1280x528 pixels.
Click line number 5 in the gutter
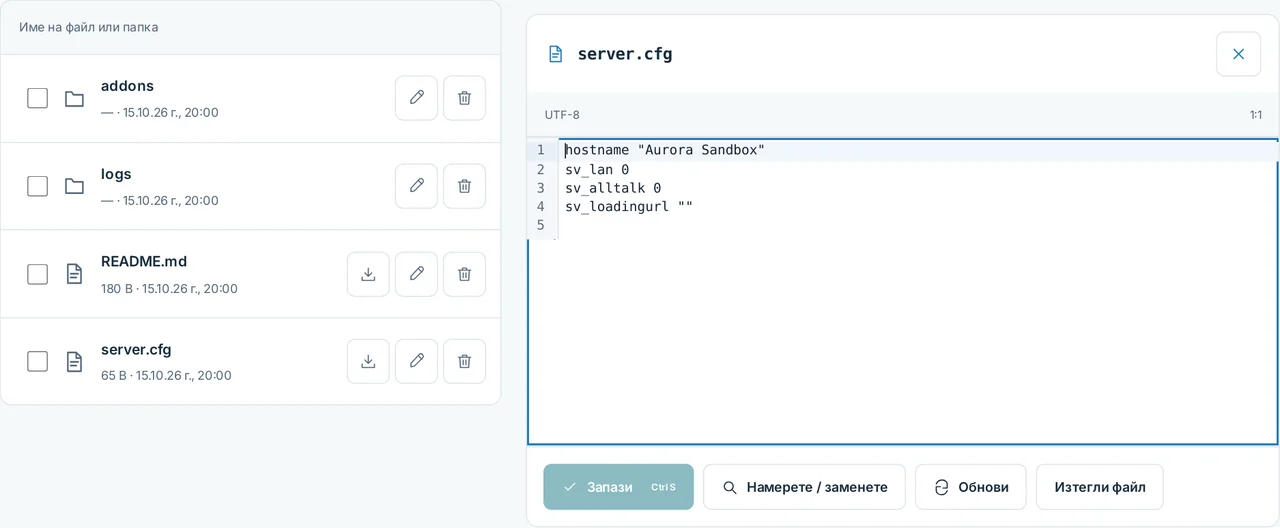[540, 225]
